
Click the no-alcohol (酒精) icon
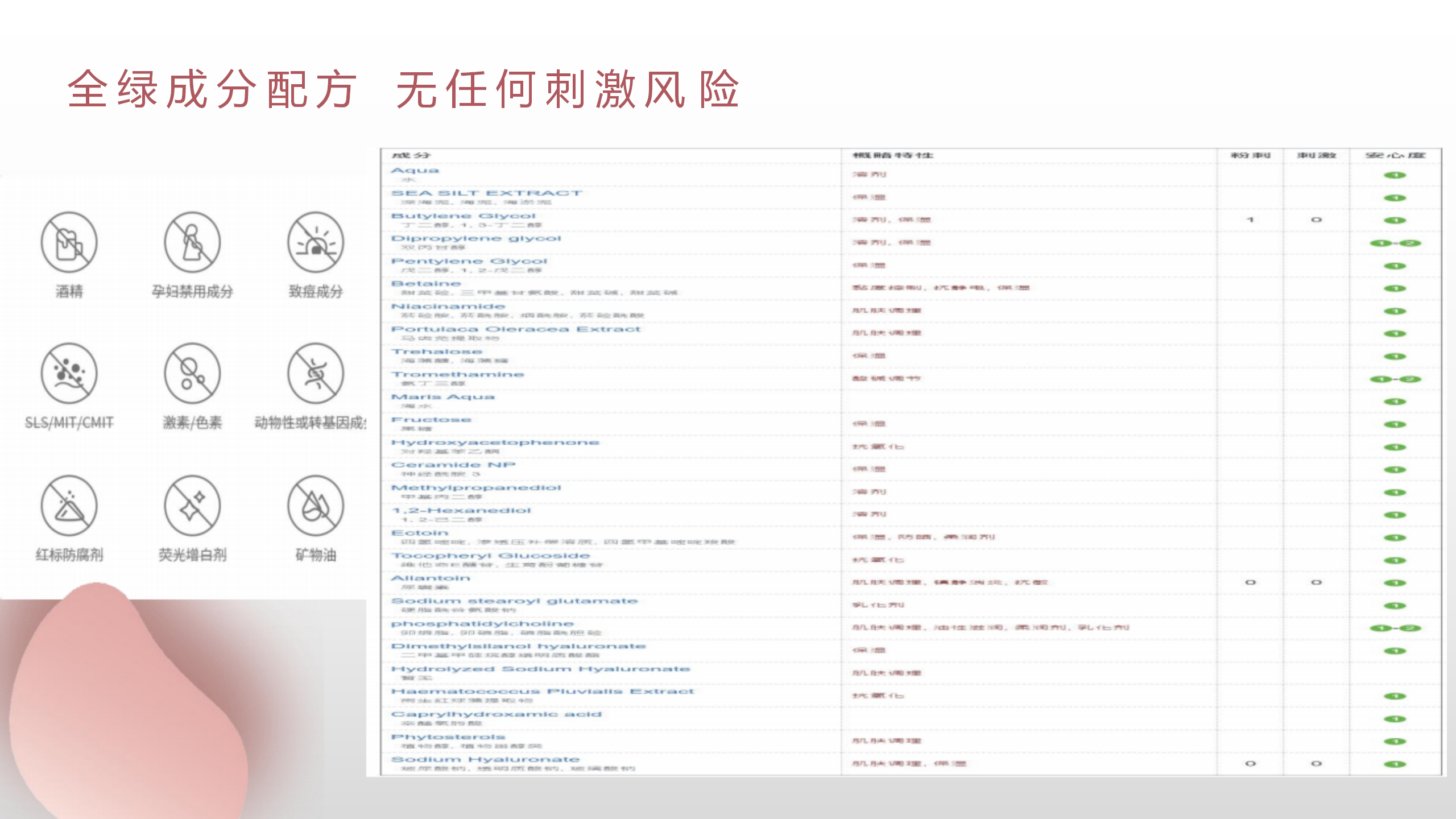pyautogui.click(x=69, y=243)
